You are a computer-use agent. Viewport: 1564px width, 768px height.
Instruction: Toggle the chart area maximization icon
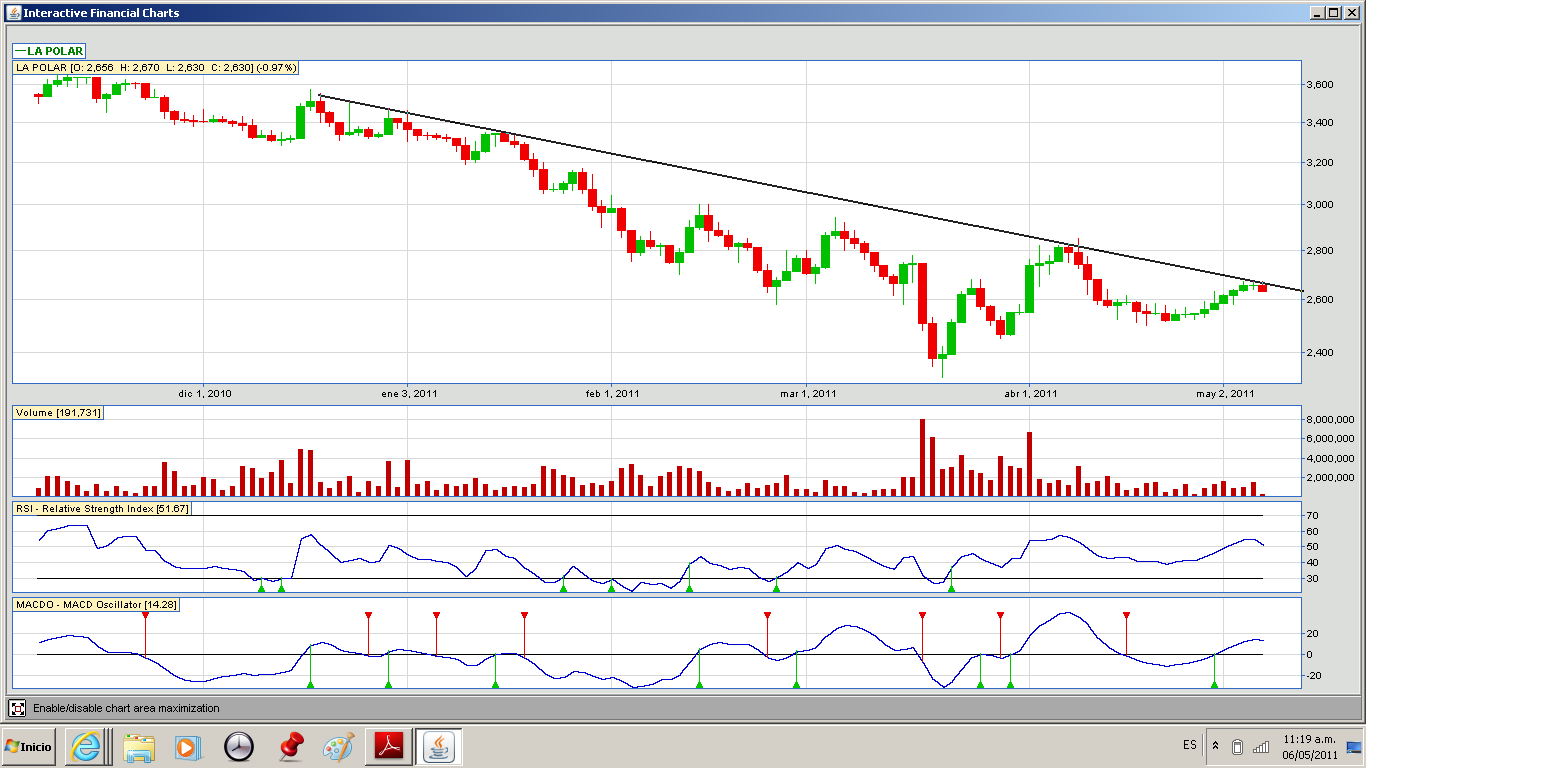point(17,708)
